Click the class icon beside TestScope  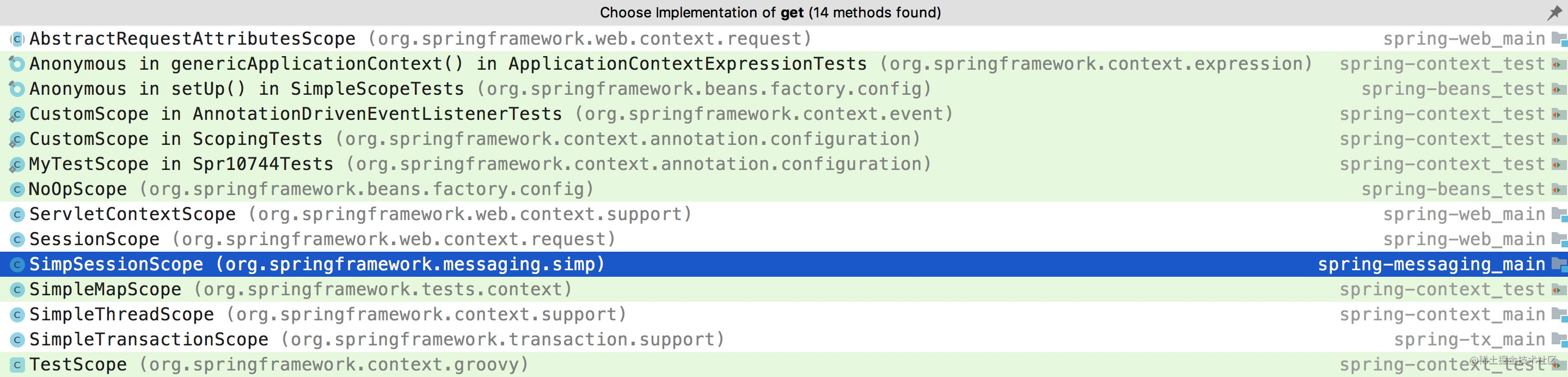(17, 365)
